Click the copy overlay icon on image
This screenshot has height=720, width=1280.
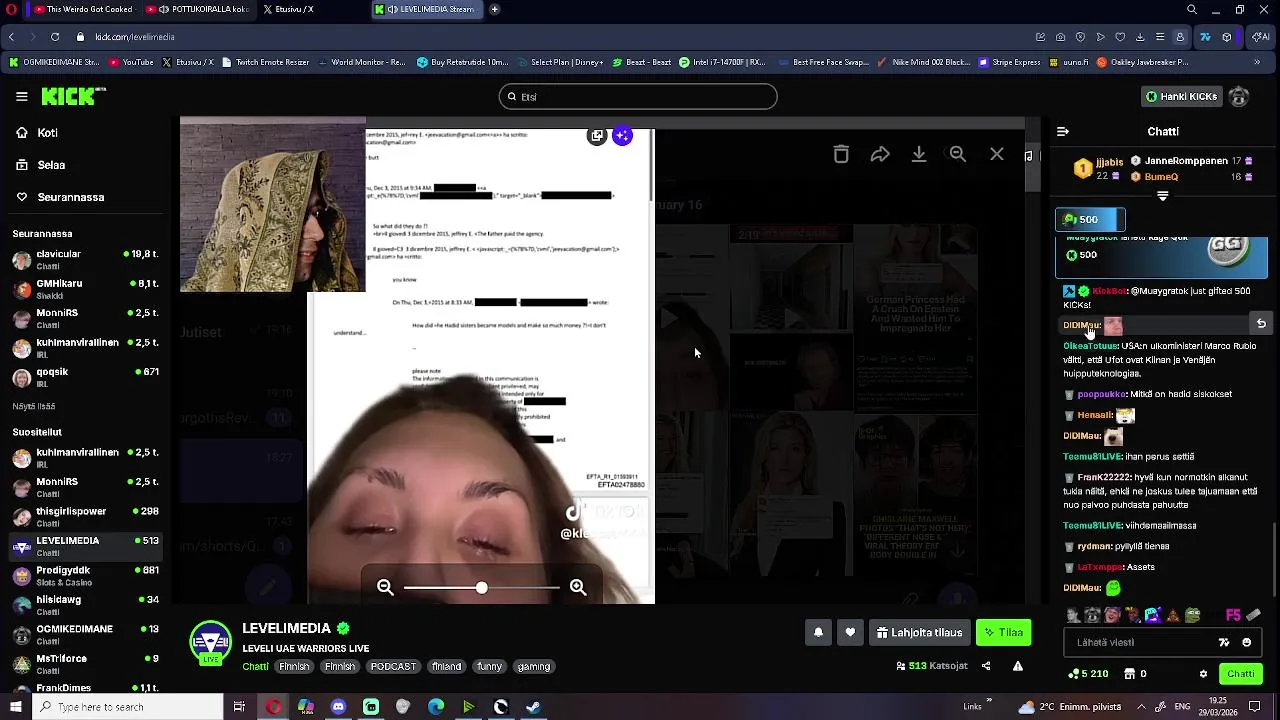pos(597,136)
